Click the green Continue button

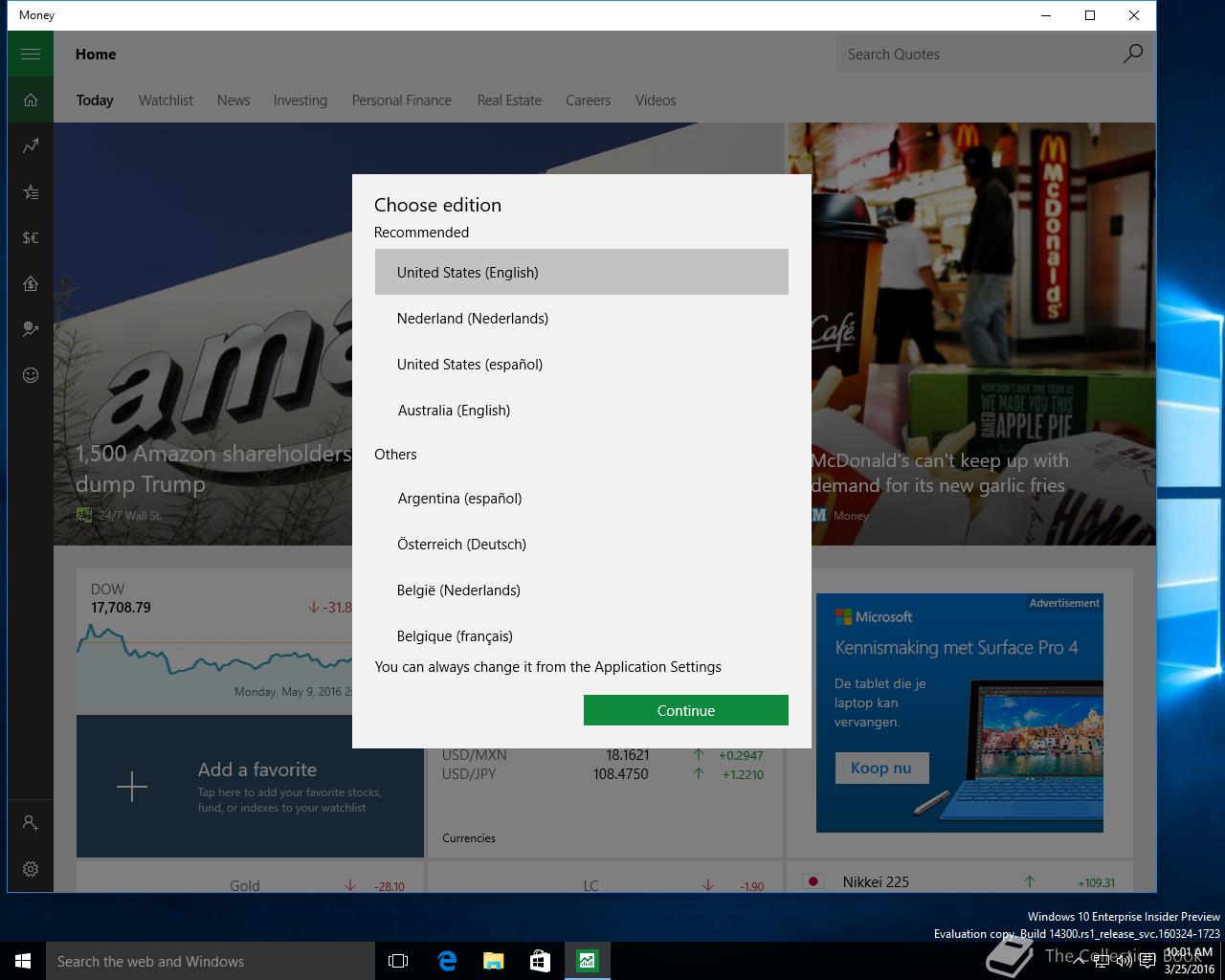coord(686,710)
